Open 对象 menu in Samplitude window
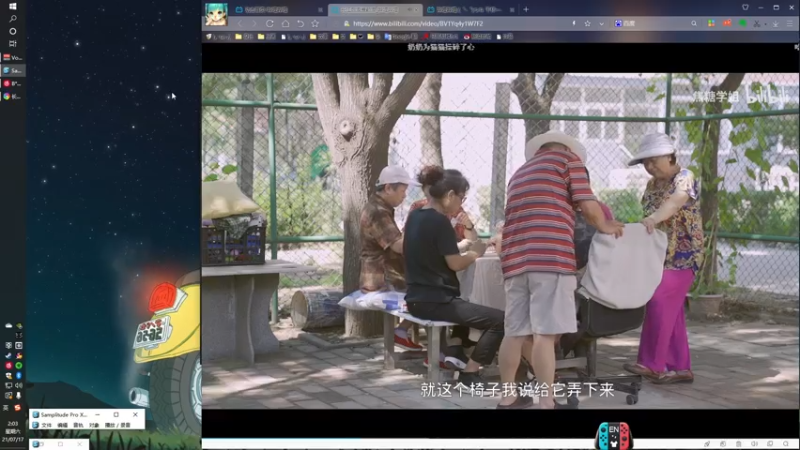Viewport: 800px width, 450px height. coord(94,425)
